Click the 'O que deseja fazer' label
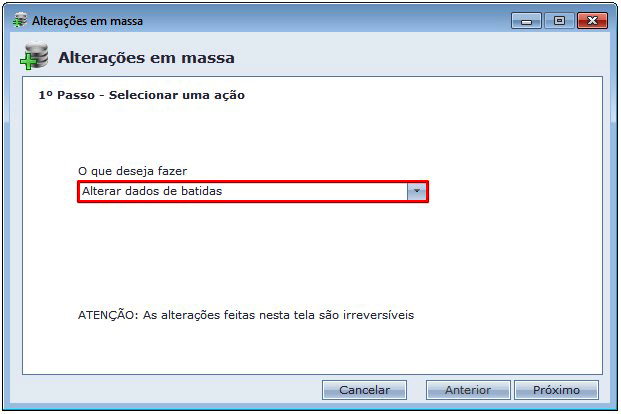This screenshot has width=621, height=414. 132,171
